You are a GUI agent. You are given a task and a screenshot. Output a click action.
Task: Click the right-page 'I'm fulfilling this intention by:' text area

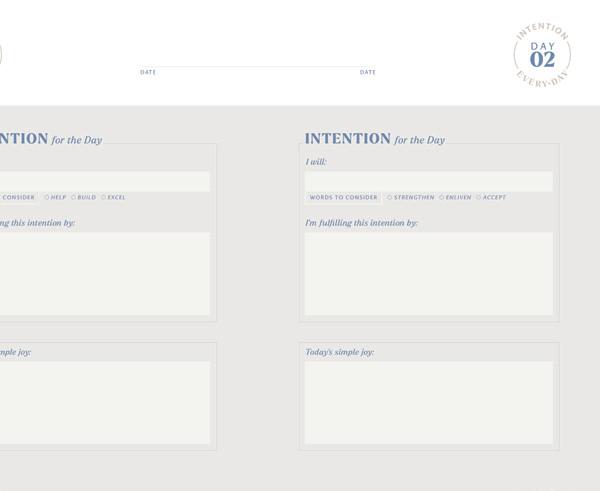(429, 274)
